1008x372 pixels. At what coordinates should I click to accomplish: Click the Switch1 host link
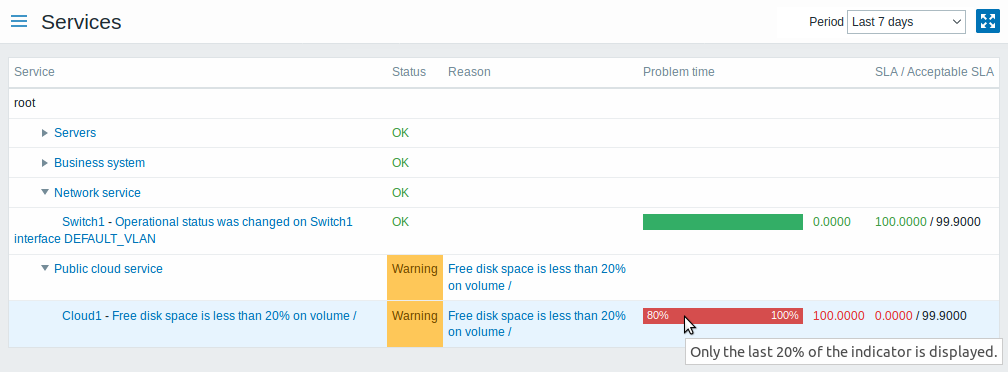coord(83,222)
